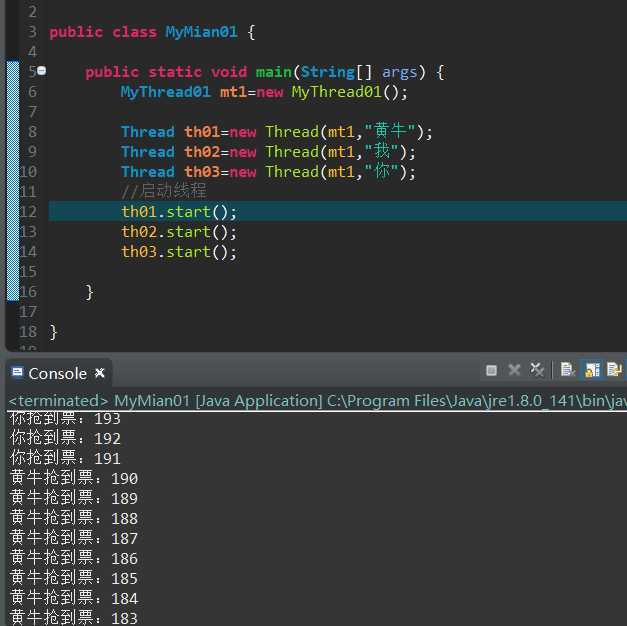Image resolution: width=627 pixels, height=626 pixels.
Task: Select the Console tab
Action: point(57,373)
